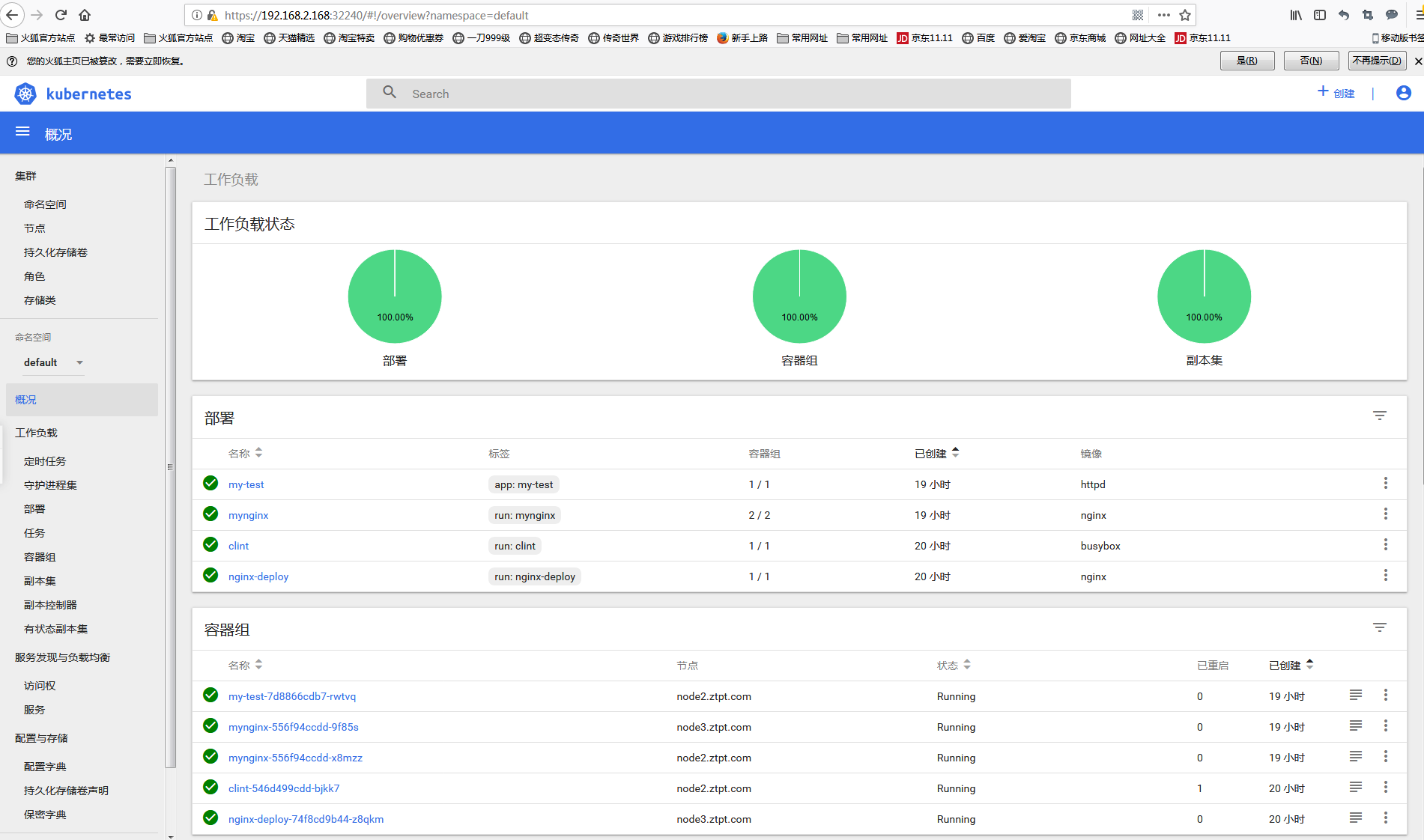This screenshot has width=1424, height=840.
Task: Click browser reload button
Action: pos(61,15)
